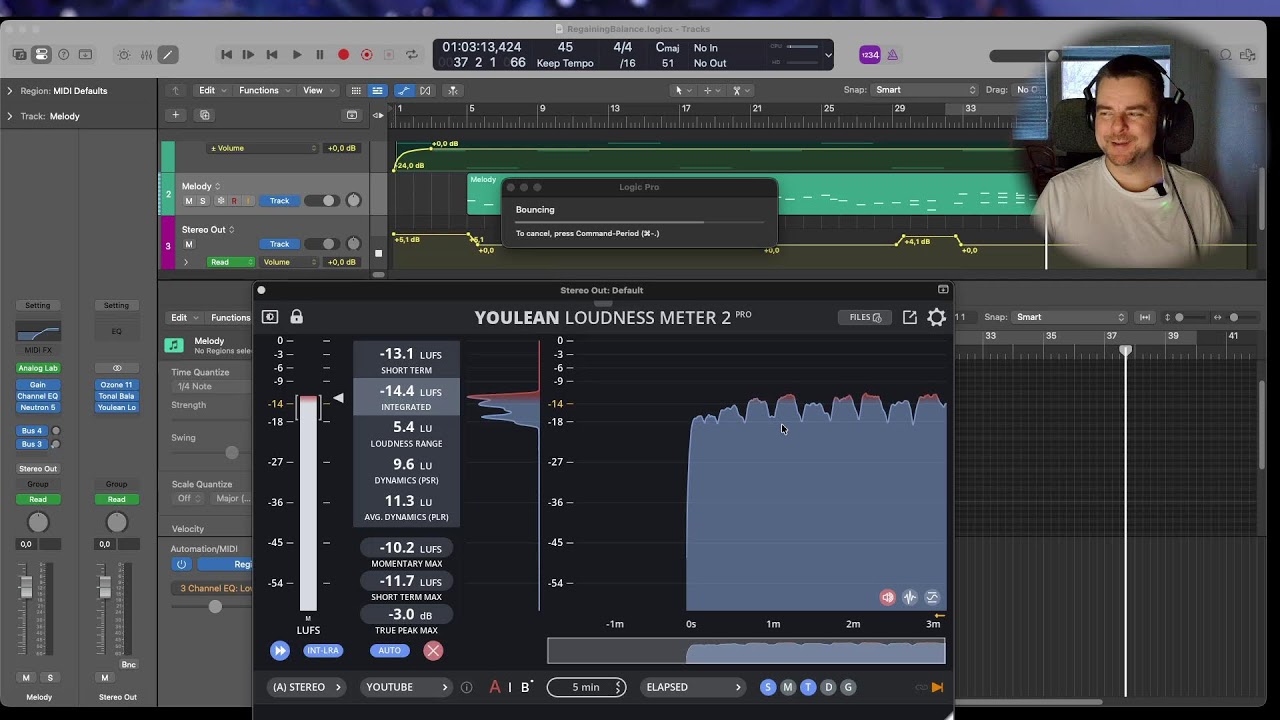Go to project beginning
1280x720 pixels.
tap(226, 55)
